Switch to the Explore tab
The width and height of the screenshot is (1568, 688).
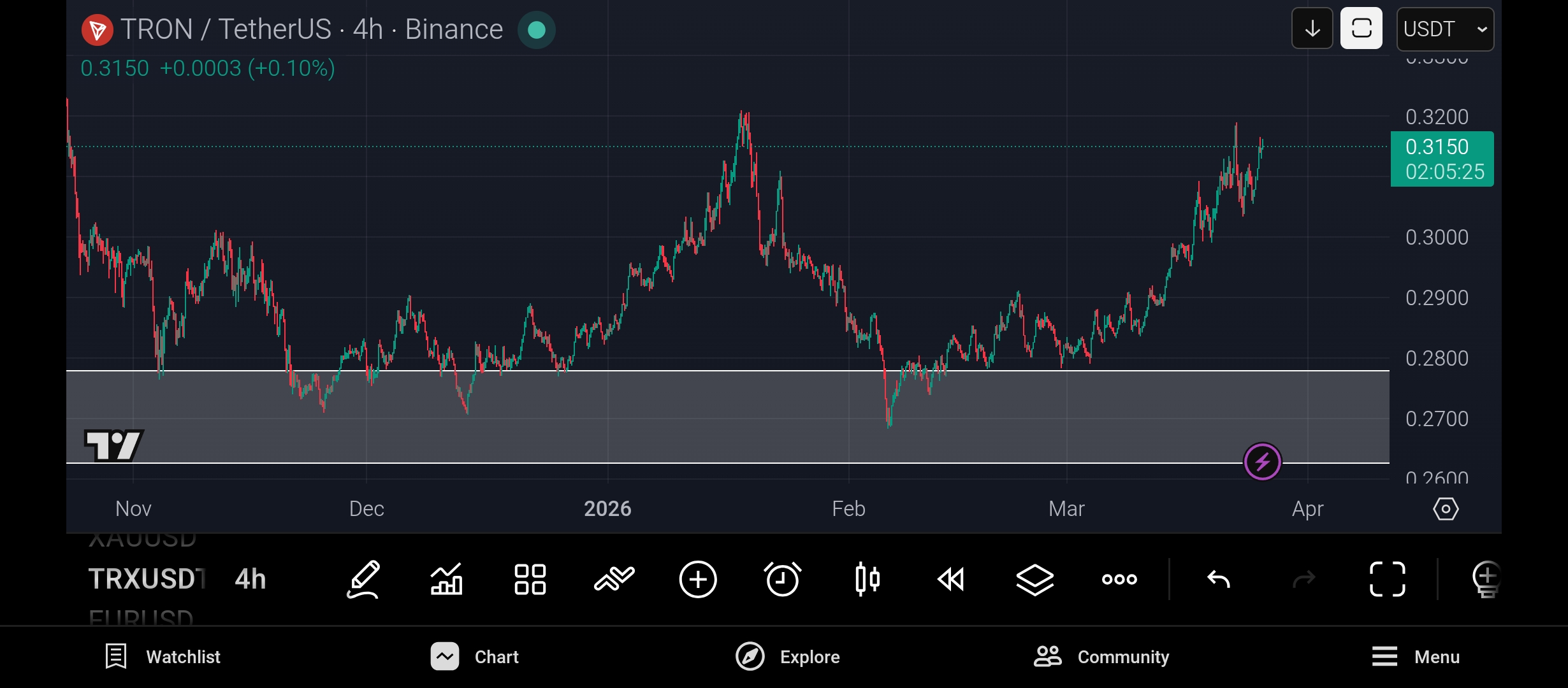(788, 657)
